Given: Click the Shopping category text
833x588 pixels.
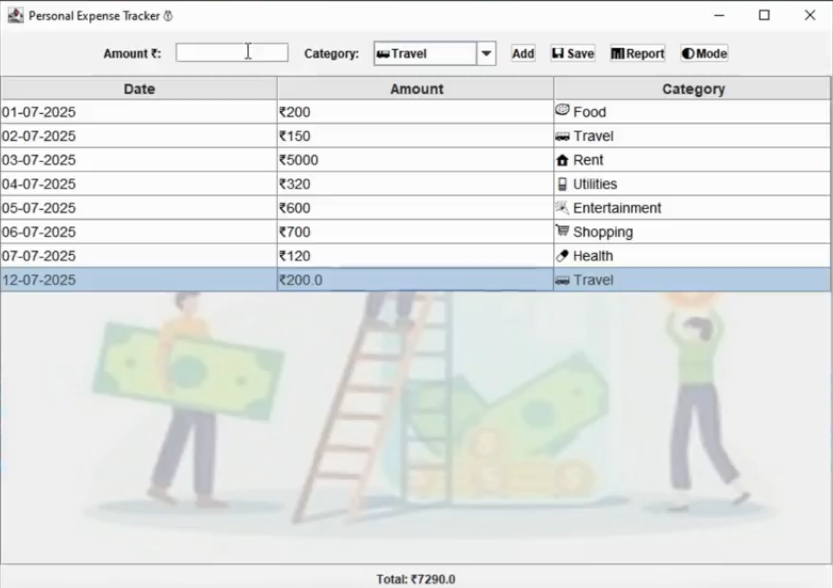Looking at the screenshot, I should pos(603,232).
